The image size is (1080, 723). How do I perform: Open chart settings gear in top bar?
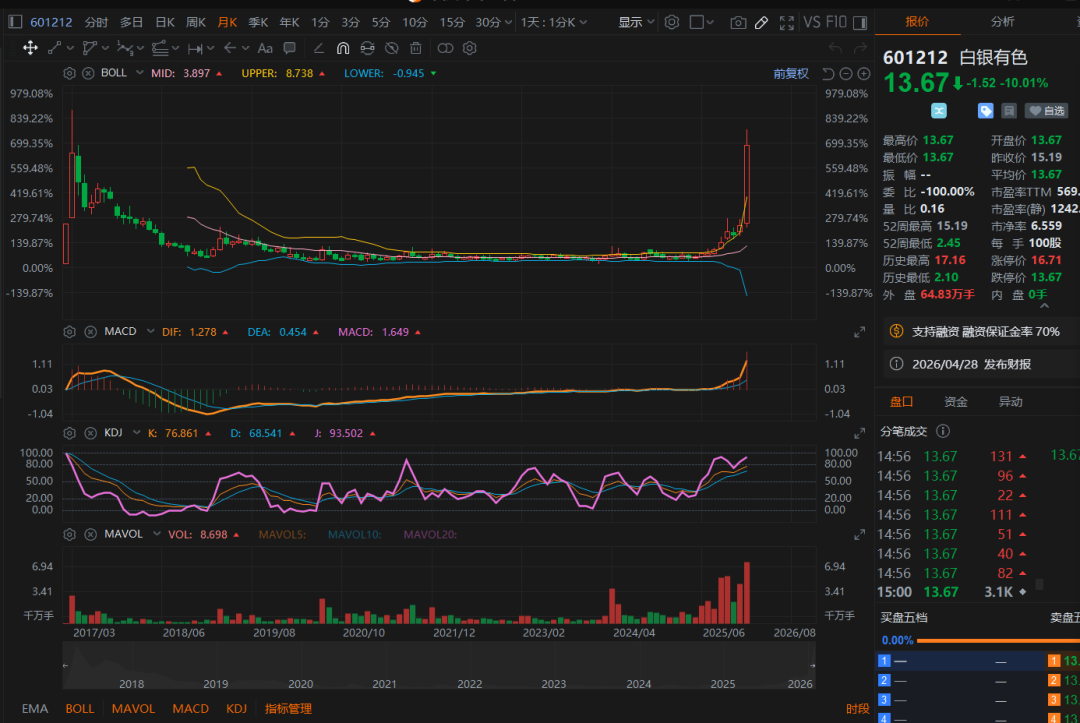click(x=672, y=22)
